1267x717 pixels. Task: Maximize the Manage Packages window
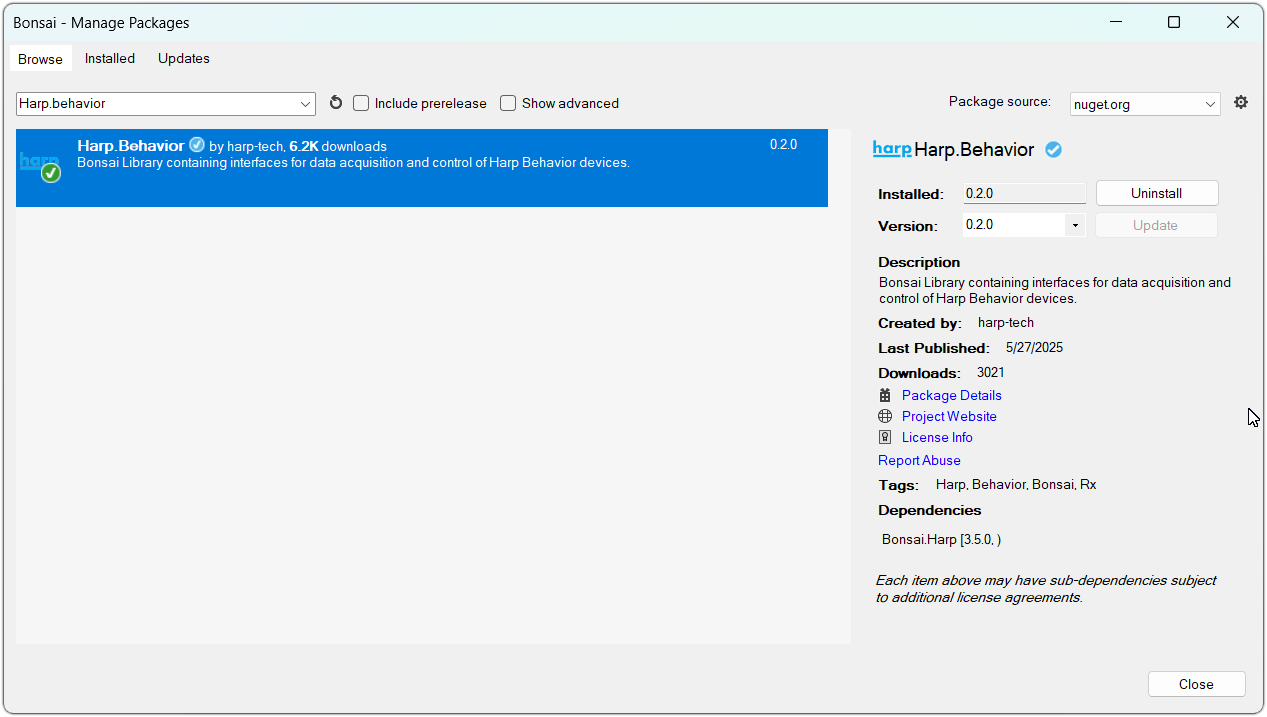[1174, 22]
